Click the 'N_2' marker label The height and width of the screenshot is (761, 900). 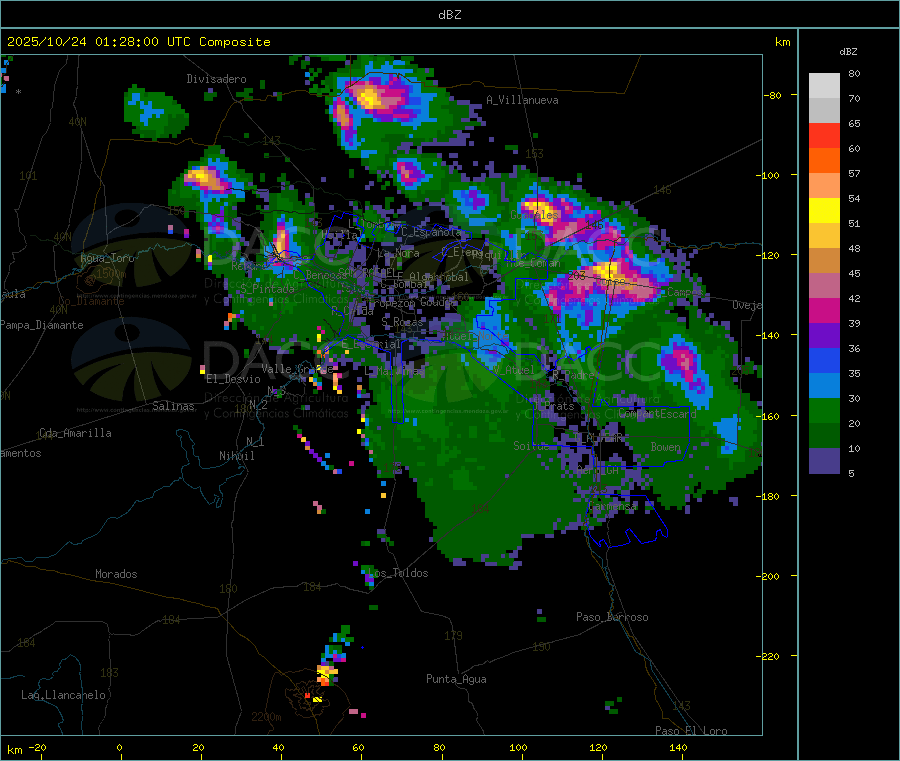[258, 404]
